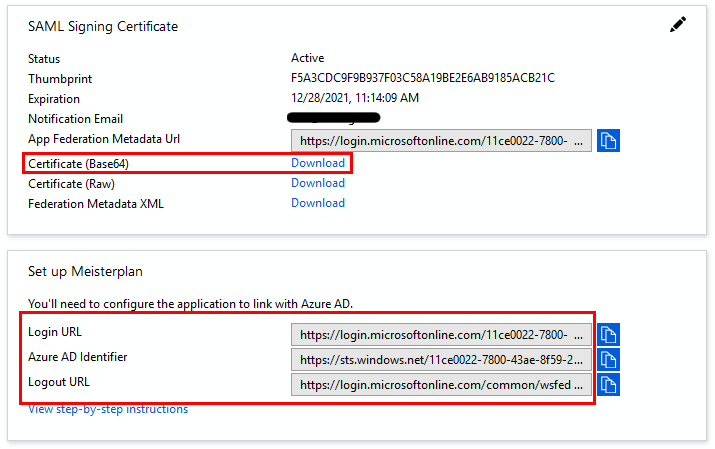Click the Active status value
The width and height of the screenshot is (715, 449).
coord(307,58)
